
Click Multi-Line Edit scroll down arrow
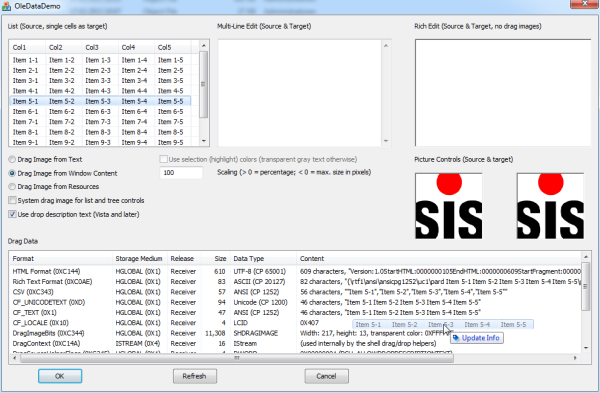click(x=386, y=141)
